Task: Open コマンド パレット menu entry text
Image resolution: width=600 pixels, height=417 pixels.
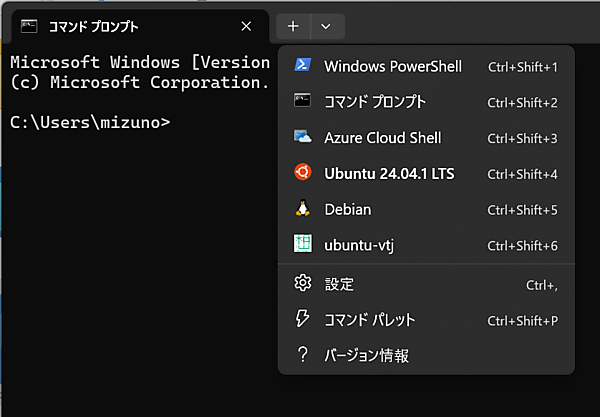Action: point(369,320)
